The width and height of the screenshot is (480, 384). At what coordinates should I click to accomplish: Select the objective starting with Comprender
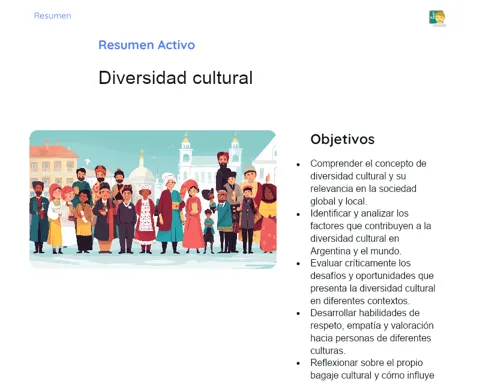368,182
